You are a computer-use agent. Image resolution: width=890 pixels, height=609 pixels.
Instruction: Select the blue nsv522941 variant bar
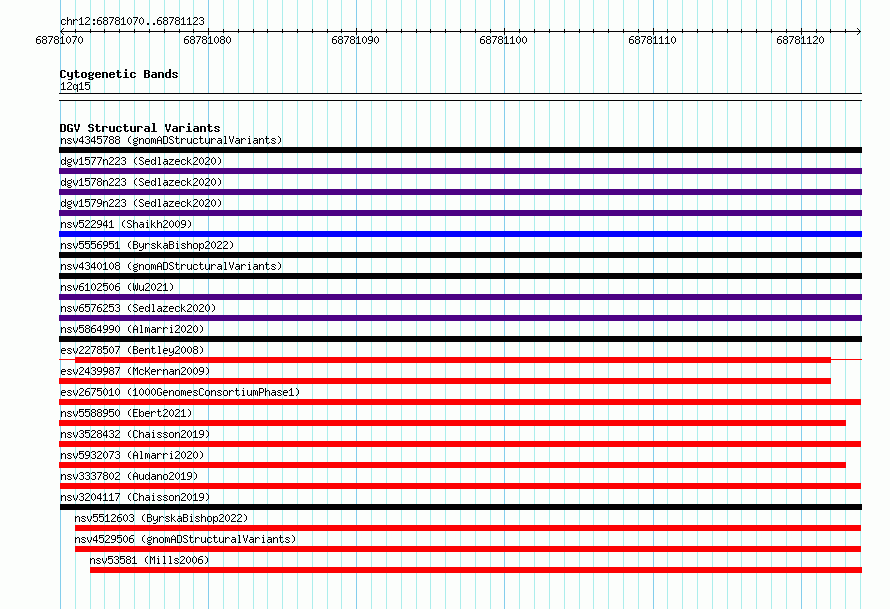point(460,234)
